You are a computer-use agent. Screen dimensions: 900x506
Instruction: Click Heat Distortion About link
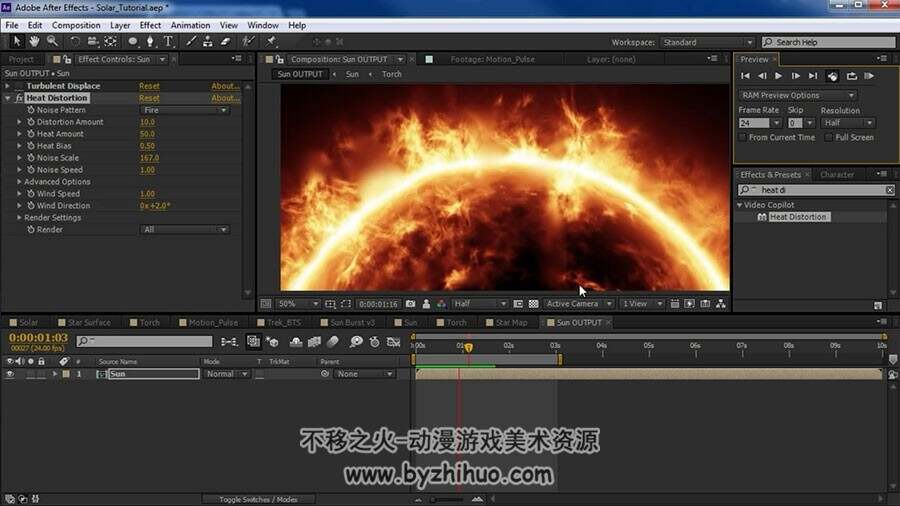pyautogui.click(x=225, y=98)
